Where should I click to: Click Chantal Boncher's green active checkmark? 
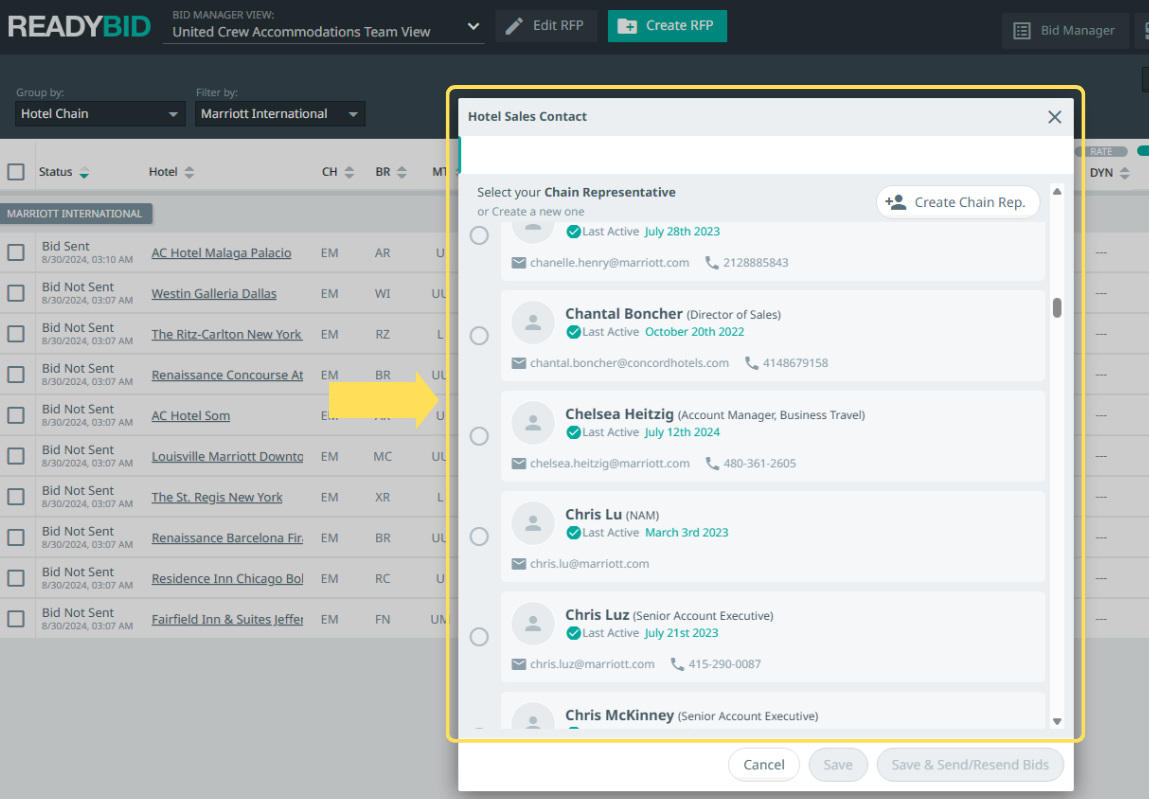click(x=574, y=332)
